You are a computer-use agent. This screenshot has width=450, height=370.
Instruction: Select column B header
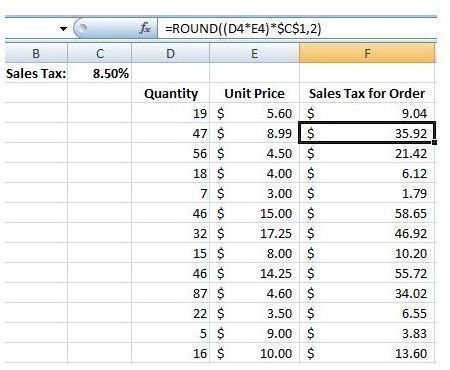pyautogui.click(x=36, y=53)
